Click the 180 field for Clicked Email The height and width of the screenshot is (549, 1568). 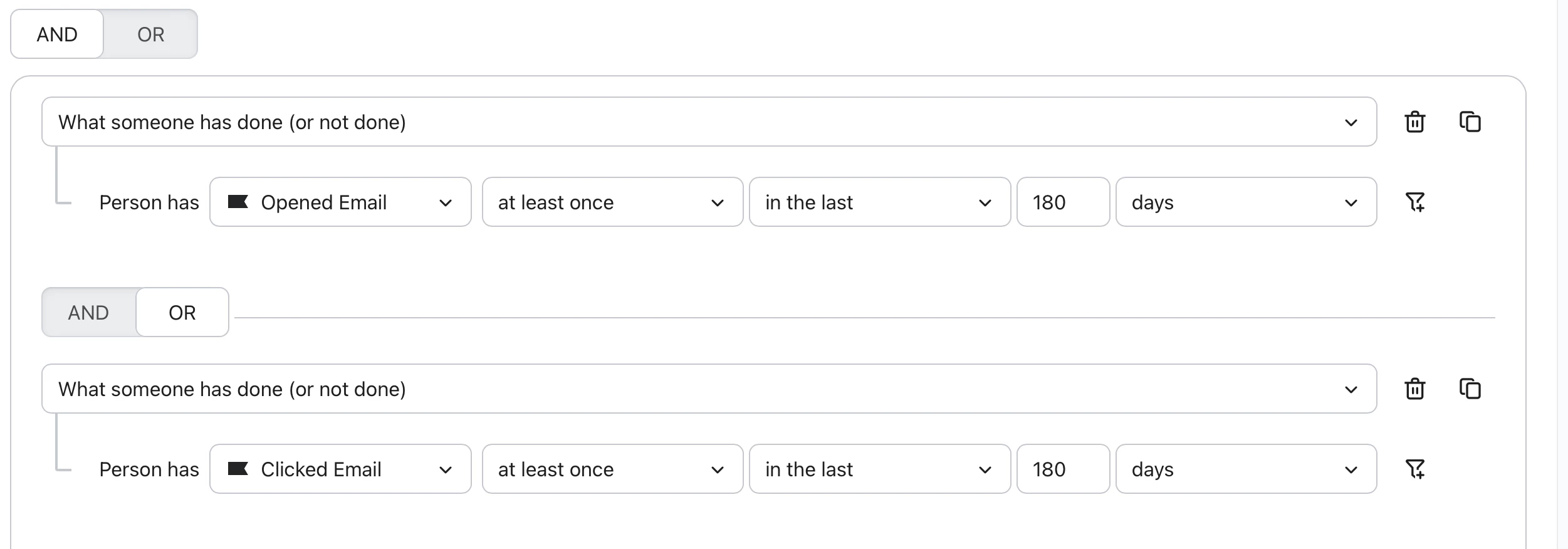coord(1062,469)
